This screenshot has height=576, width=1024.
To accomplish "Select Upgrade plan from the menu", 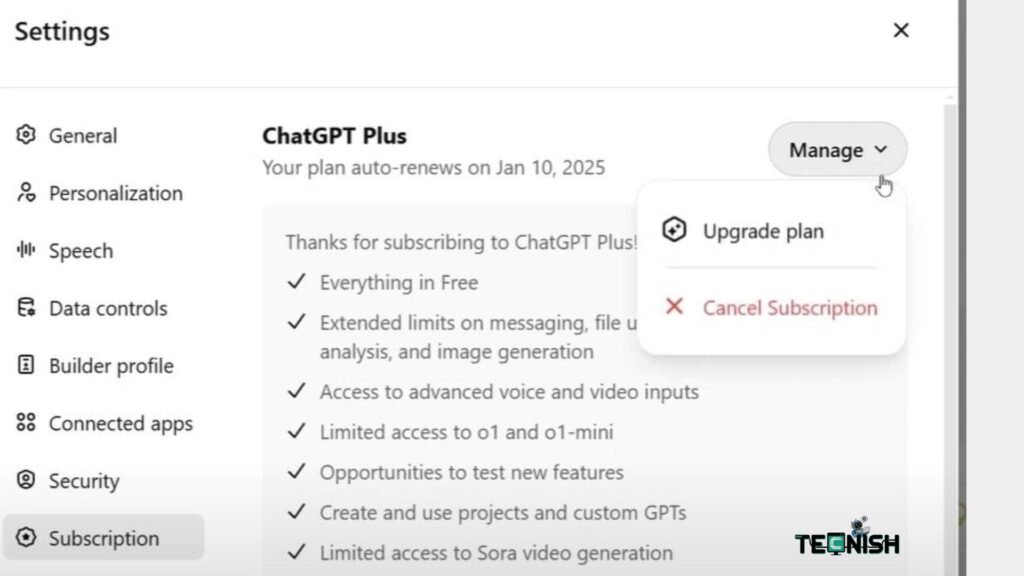I will coord(763,231).
